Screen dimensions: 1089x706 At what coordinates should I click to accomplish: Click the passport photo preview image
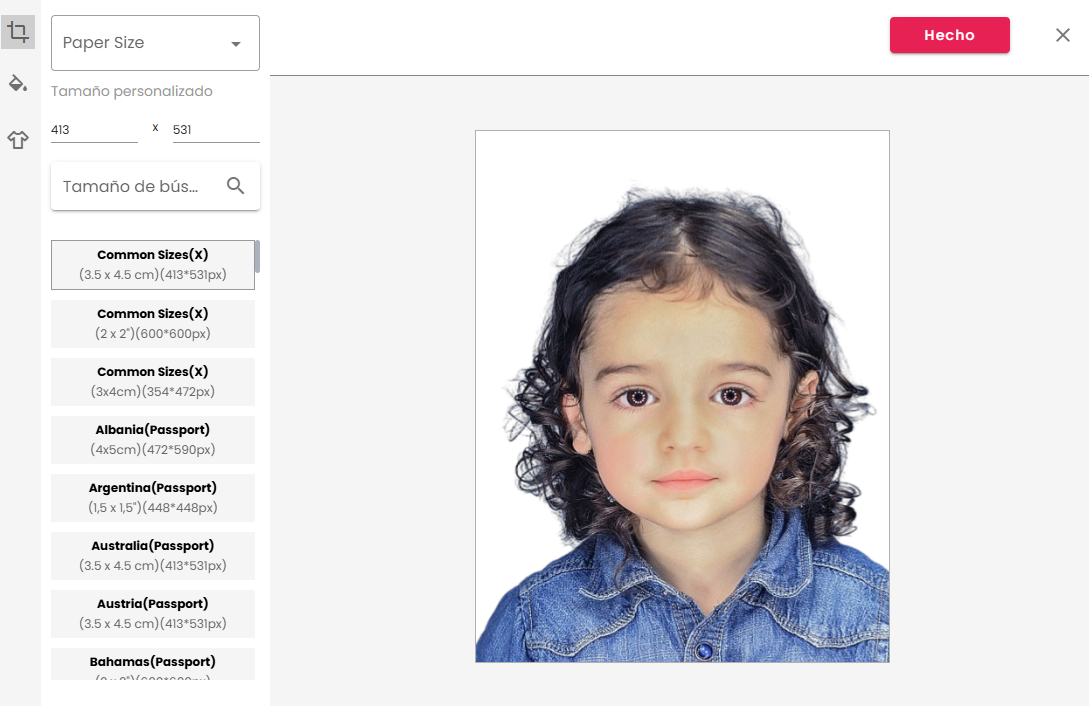coord(682,396)
